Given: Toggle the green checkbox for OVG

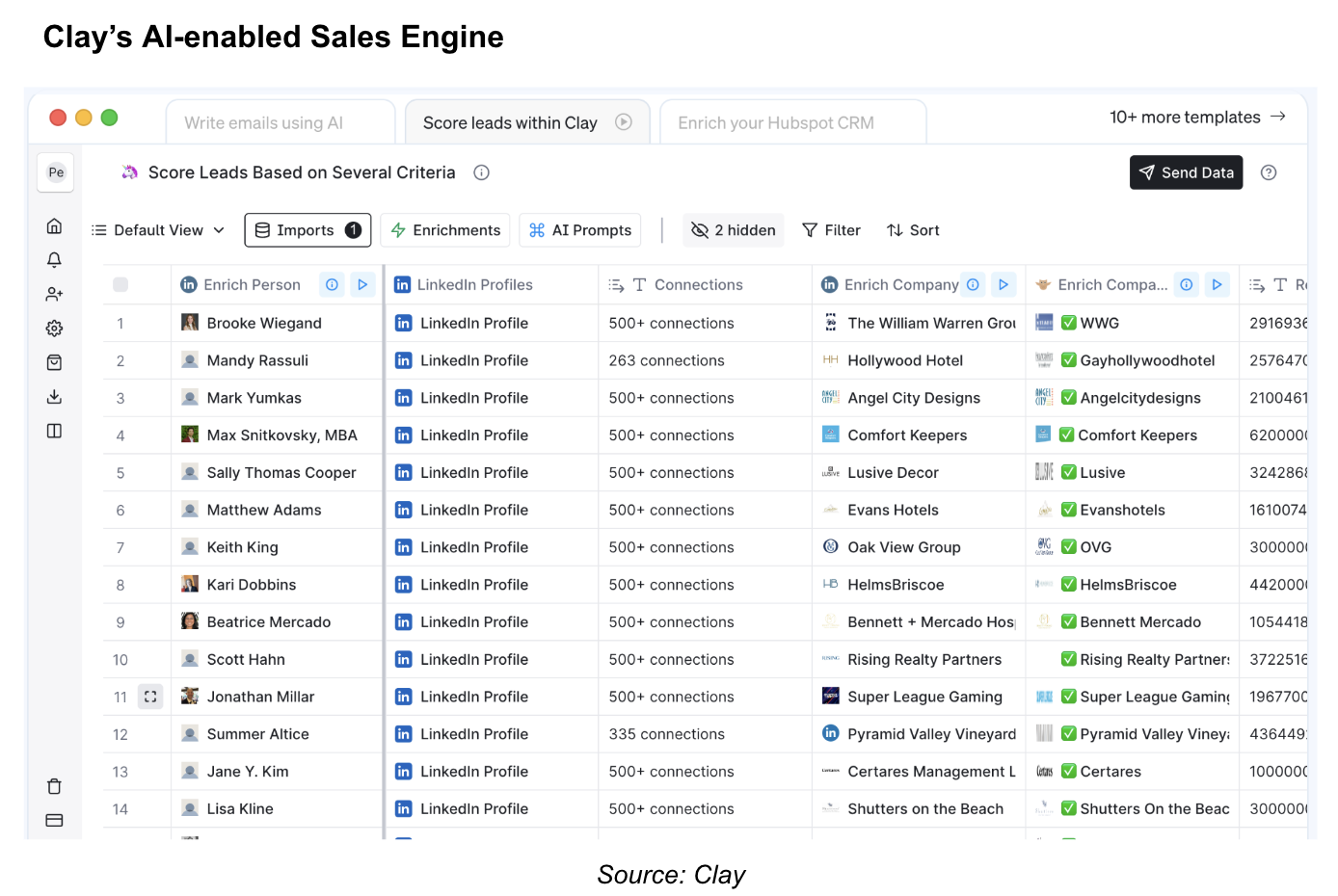Looking at the screenshot, I should pos(1069,547).
